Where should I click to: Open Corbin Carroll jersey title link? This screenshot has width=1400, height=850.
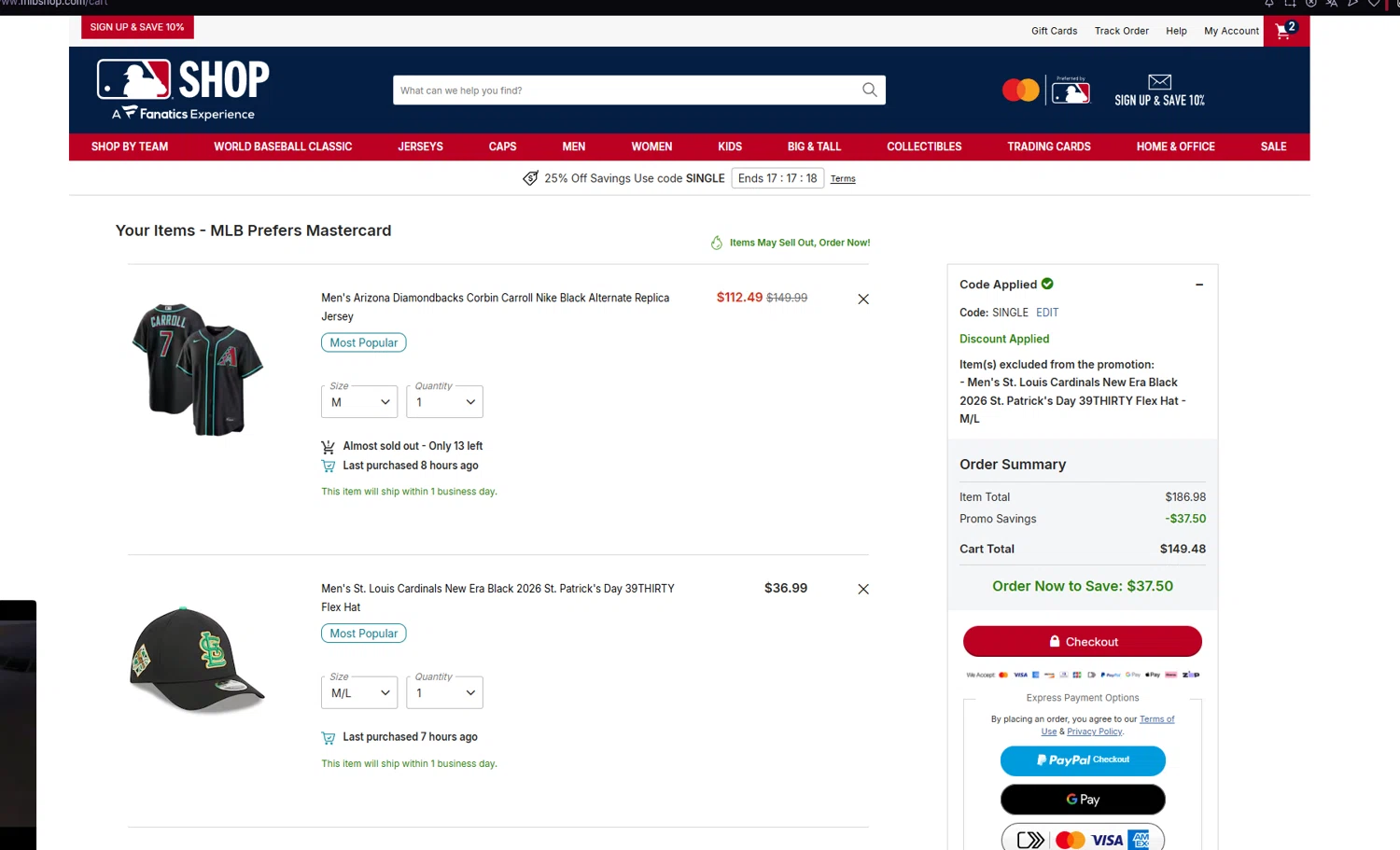click(495, 307)
